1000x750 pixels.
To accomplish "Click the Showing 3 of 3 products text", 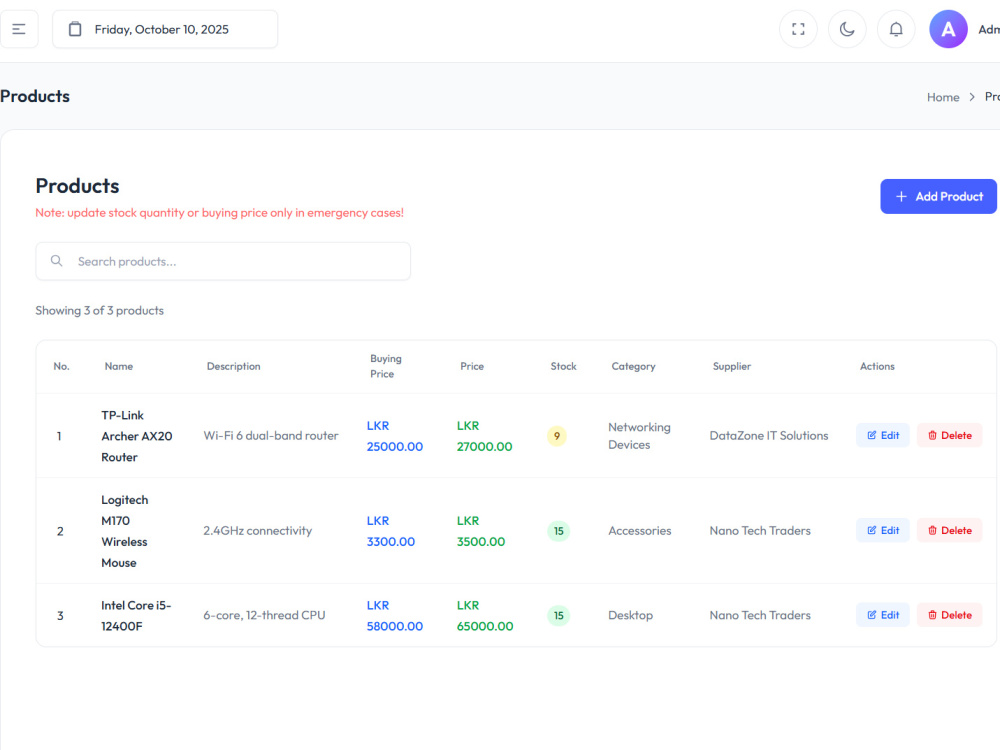I will pyautogui.click(x=99, y=311).
